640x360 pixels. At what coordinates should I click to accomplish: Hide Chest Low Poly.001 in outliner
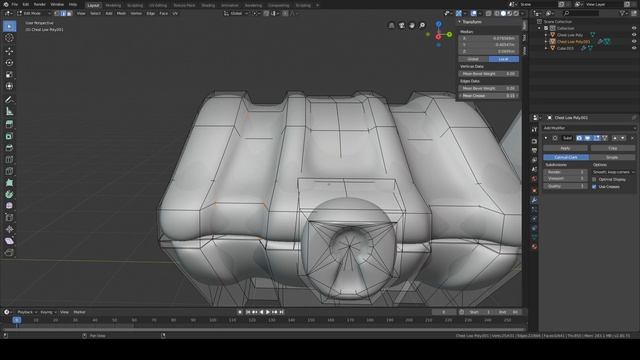pos(634,42)
